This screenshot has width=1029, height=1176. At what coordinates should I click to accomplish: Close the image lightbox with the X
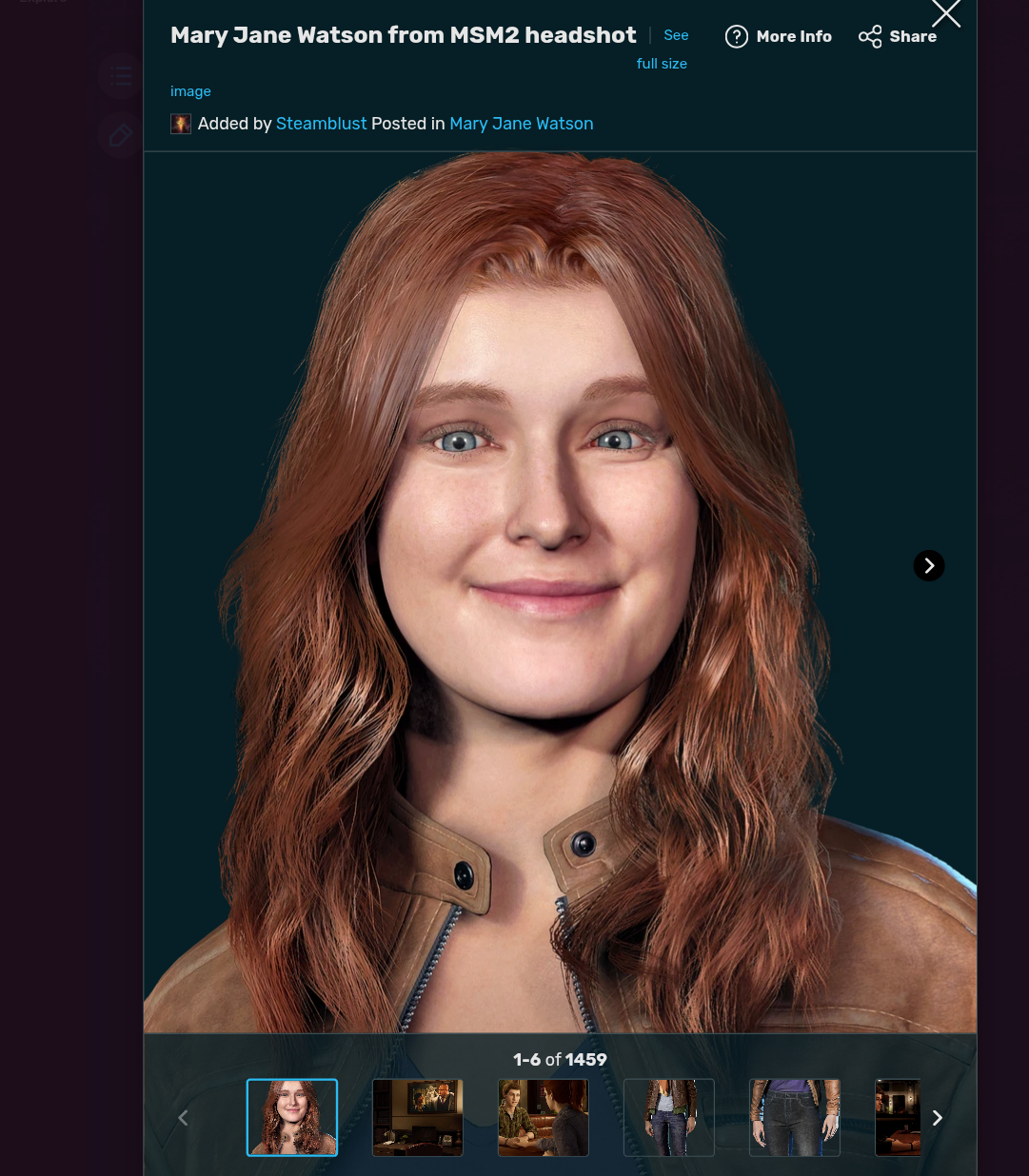945,13
